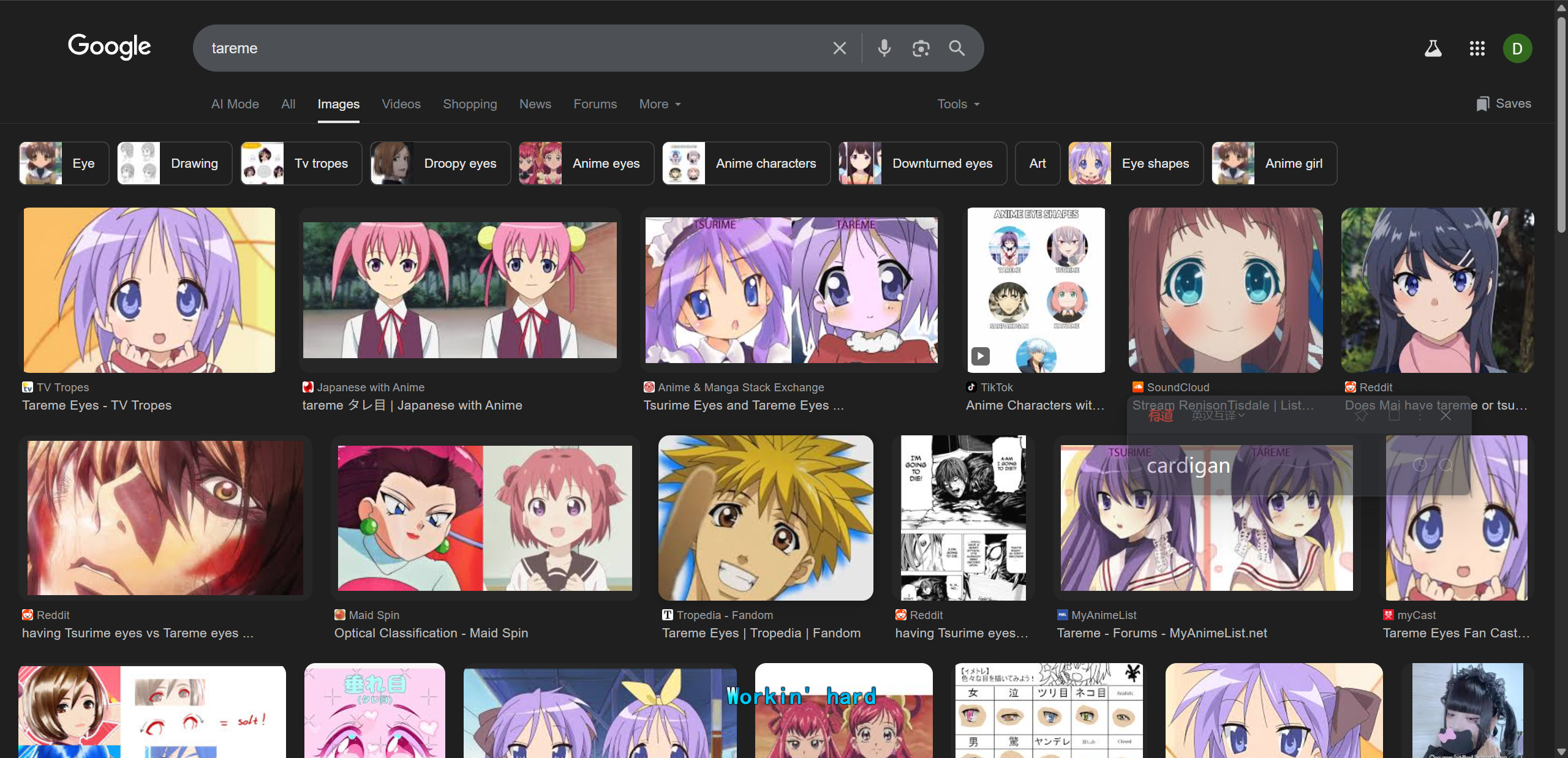Clear the search query with the X icon
Screen dimensions: 1568x758
pyautogui.click(x=839, y=48)
